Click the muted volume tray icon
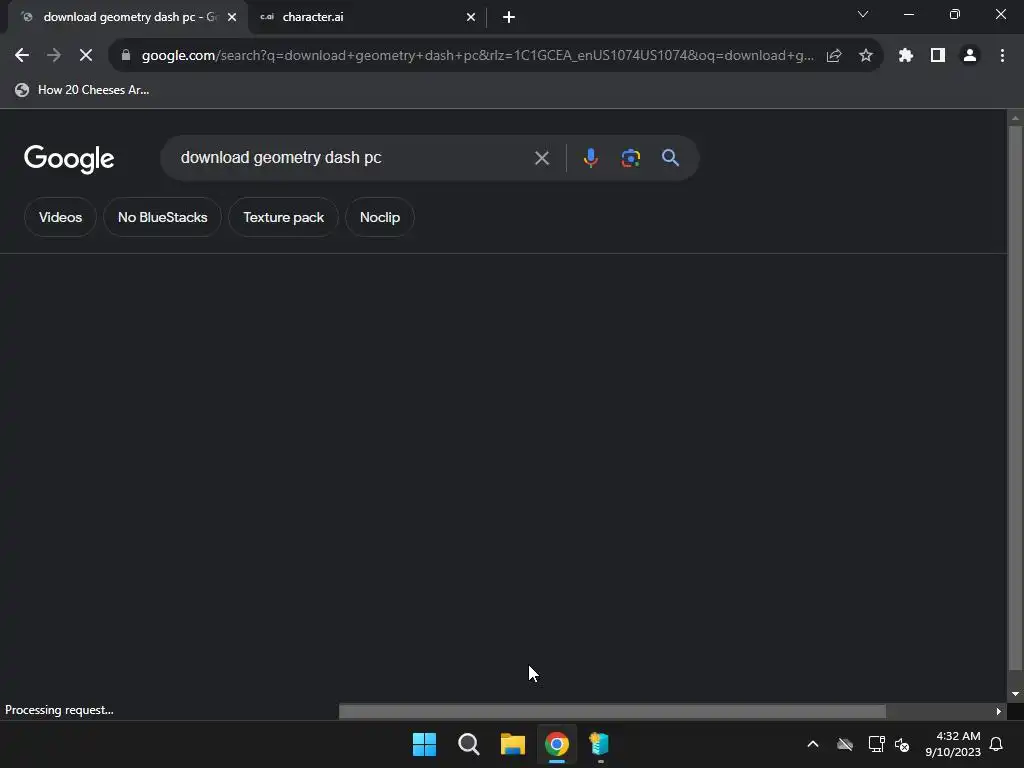The image size is (1024, 768). tap(902, 744)
